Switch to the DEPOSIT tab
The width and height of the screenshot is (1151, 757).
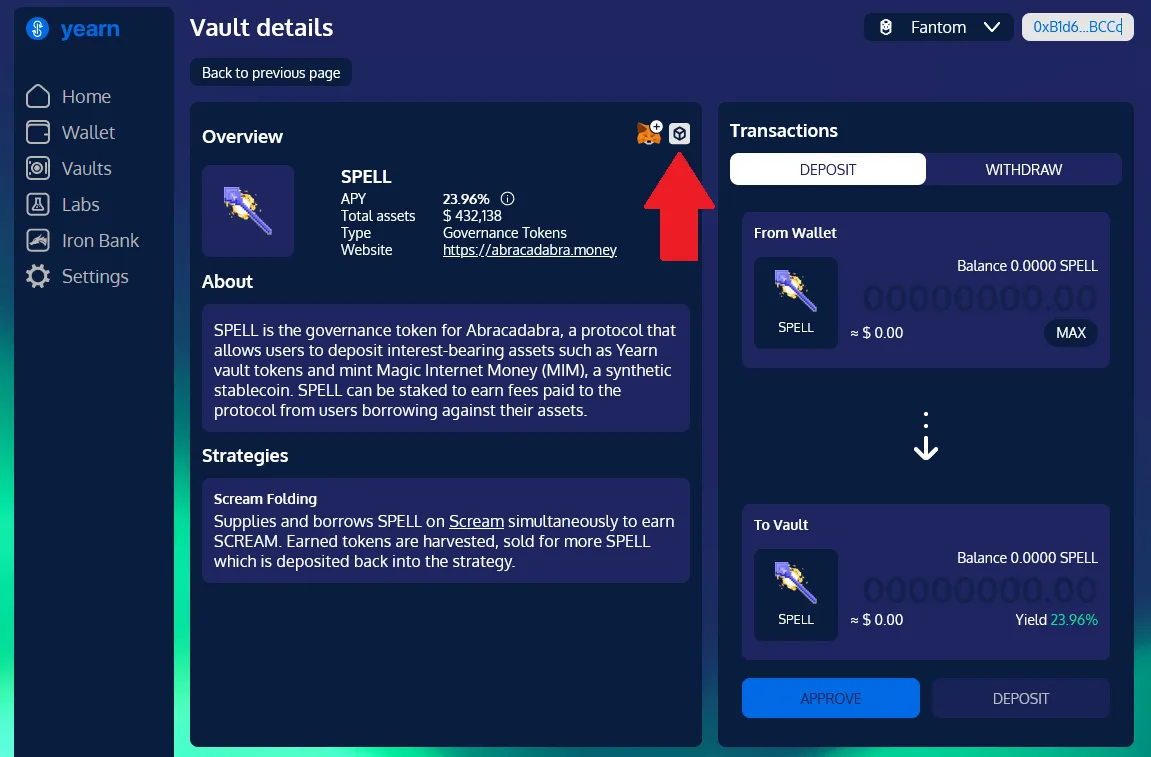point(828,169)
